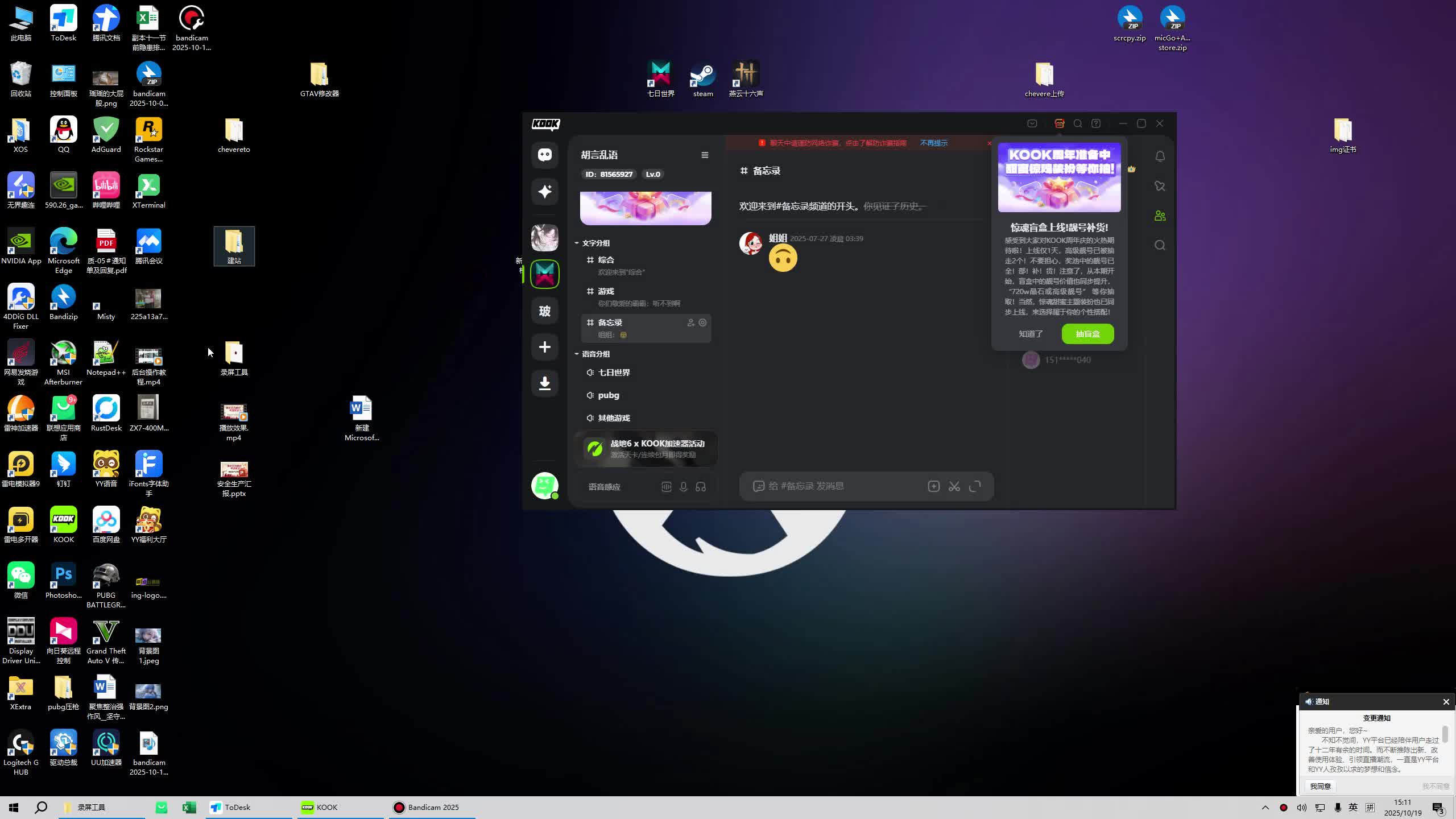This screenshot has width=1456, height=819.
Task: Open KOOK direct messages home icon
Action: 544,155
